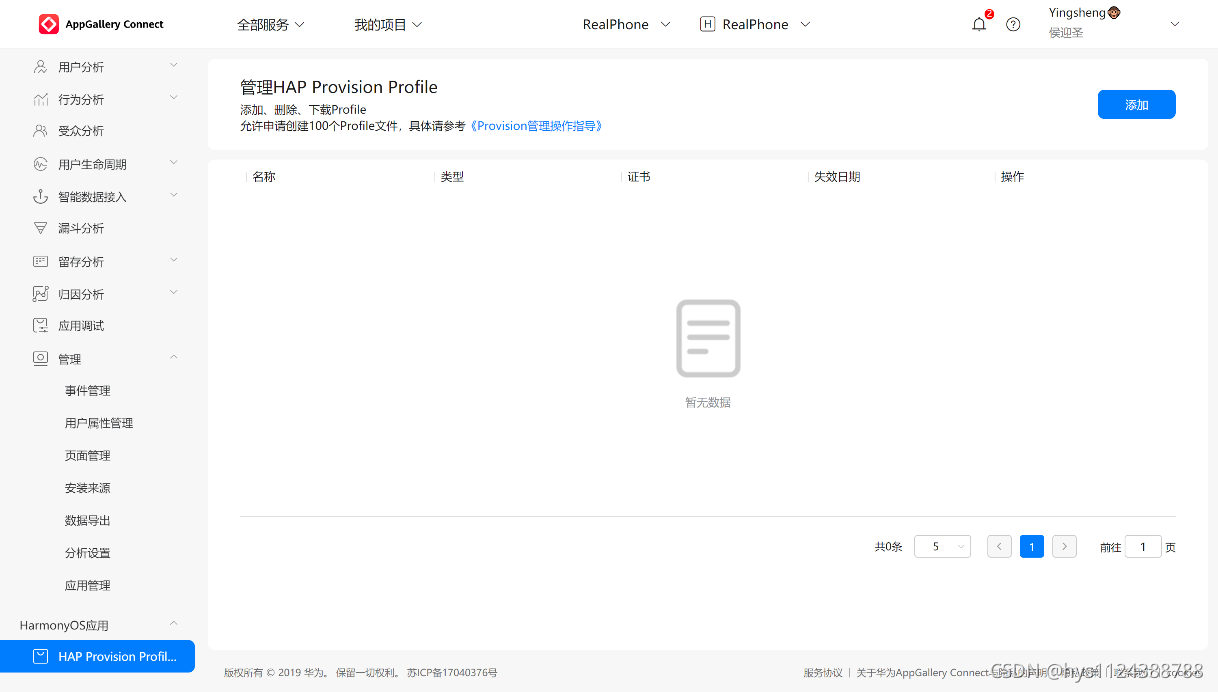Expand 行为分析 chevron in sidebar

pos(174,97)
